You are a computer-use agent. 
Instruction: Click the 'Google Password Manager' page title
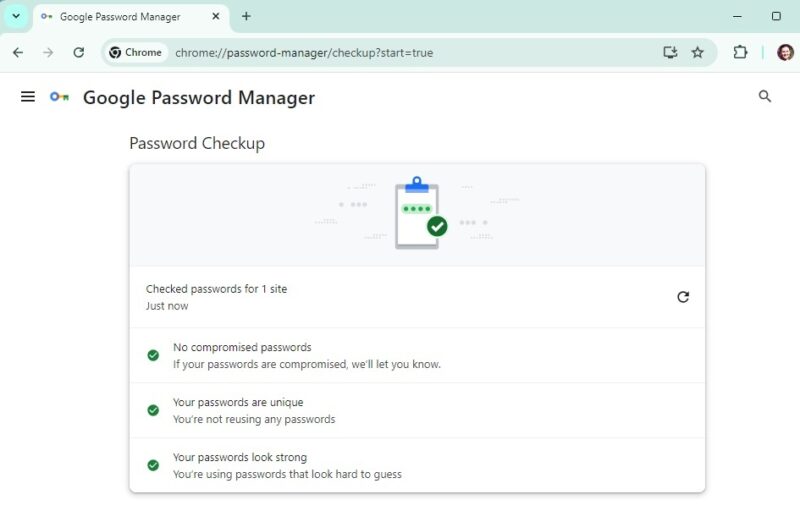tap(199, 97)
